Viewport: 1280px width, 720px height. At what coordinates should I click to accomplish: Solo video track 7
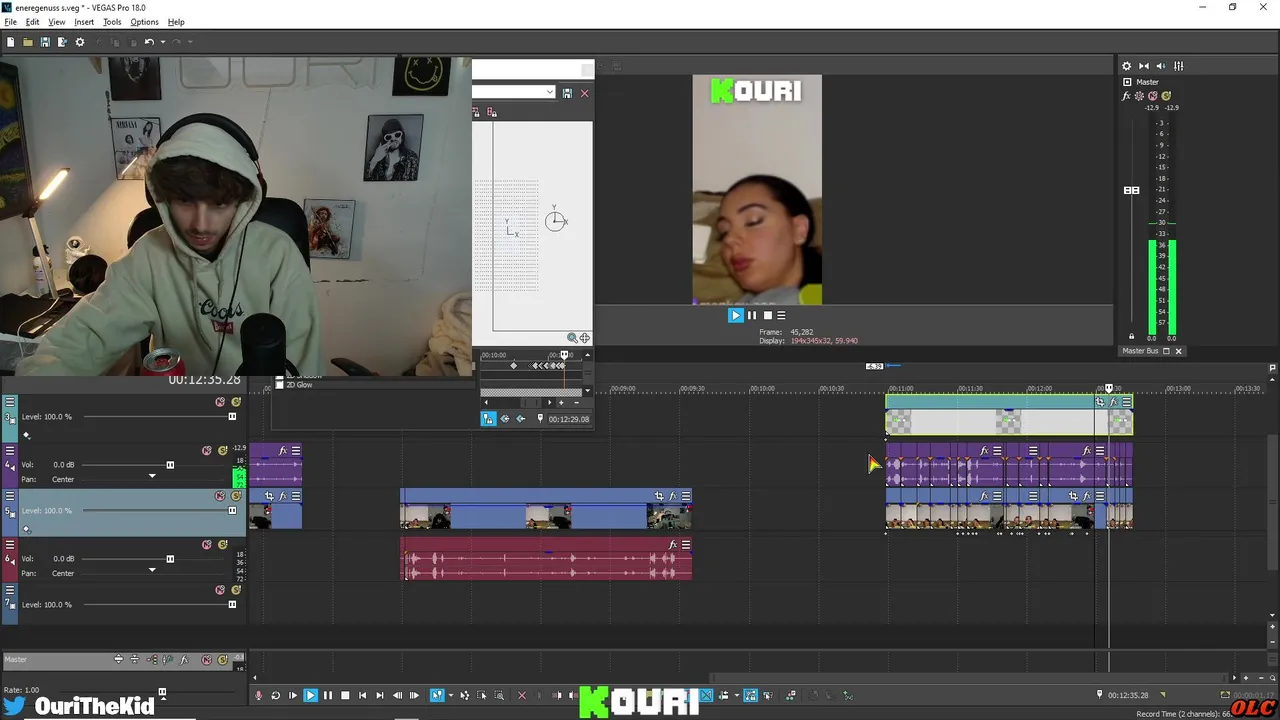(236, 590)
